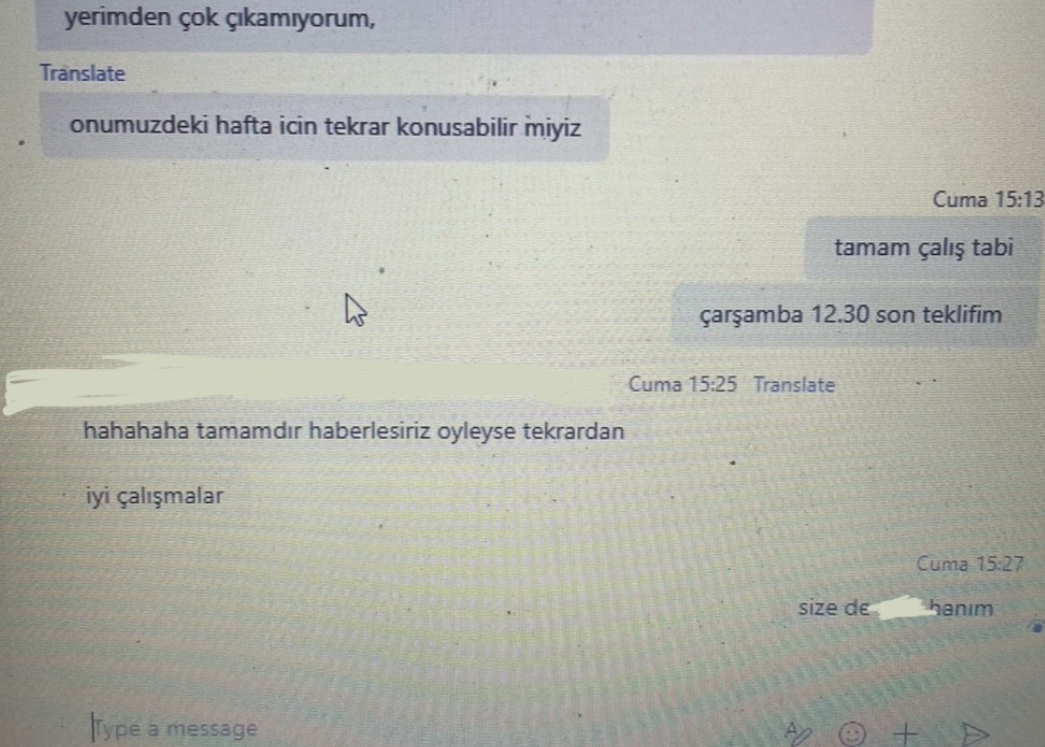Open the emoji smiley picker
This screenshot has height=747, width=1045.
click(852, 734)
